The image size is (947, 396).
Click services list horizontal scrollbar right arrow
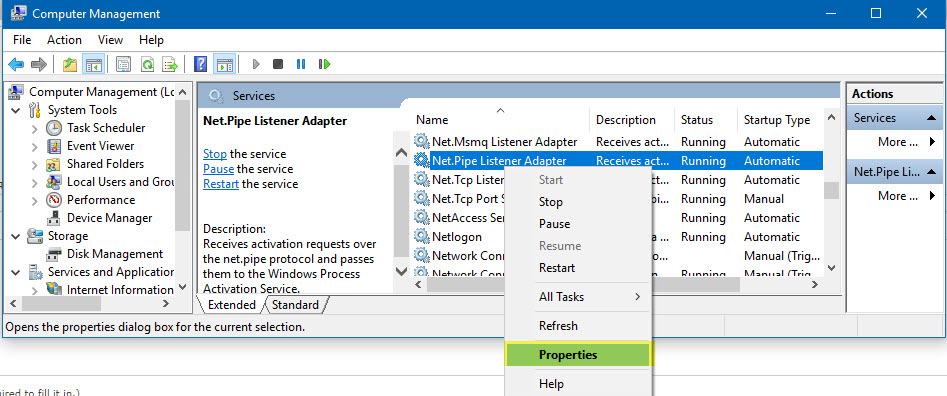pyautogui.click(x=814, y=284)
